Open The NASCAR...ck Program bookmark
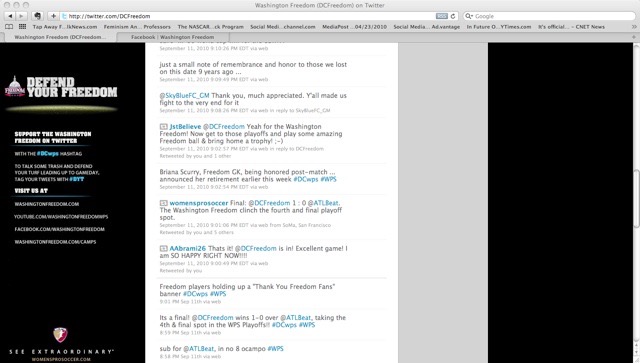 click(211, 27)
